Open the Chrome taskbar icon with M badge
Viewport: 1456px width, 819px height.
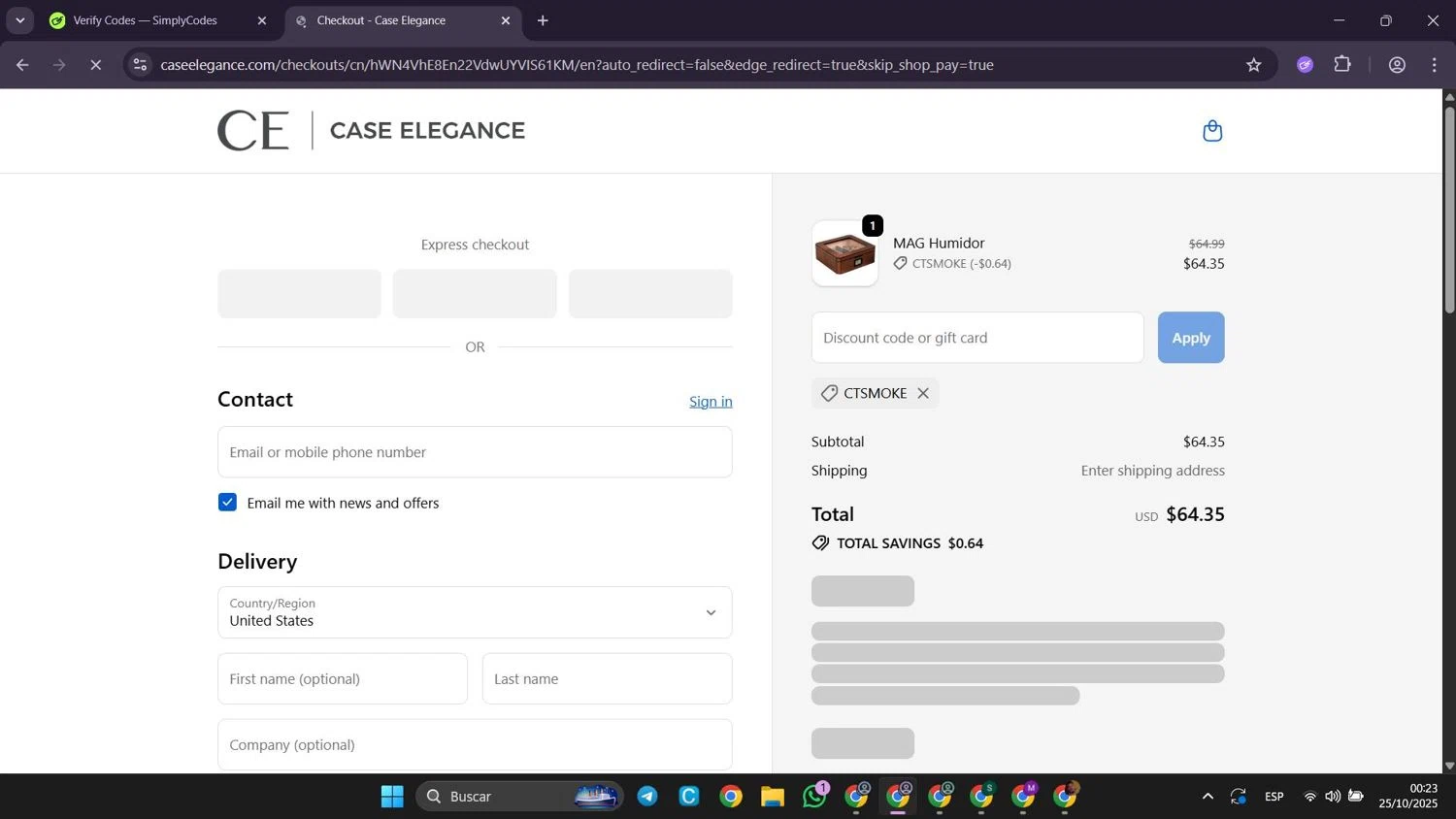pyautogui.click(x=1024, y=796)
